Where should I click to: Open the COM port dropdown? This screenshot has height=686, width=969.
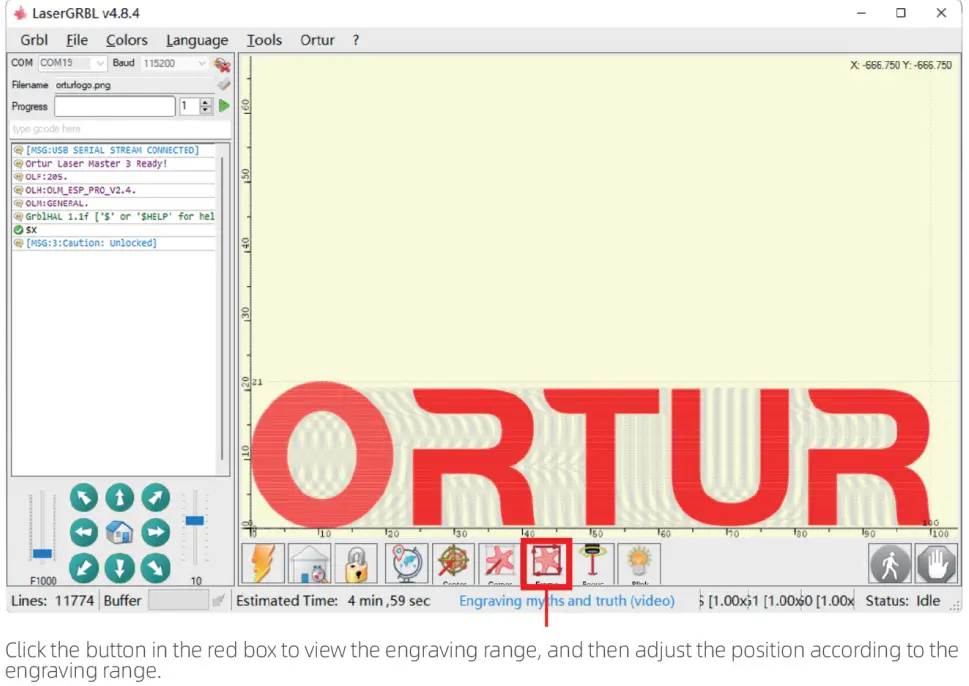pos(99,63)
